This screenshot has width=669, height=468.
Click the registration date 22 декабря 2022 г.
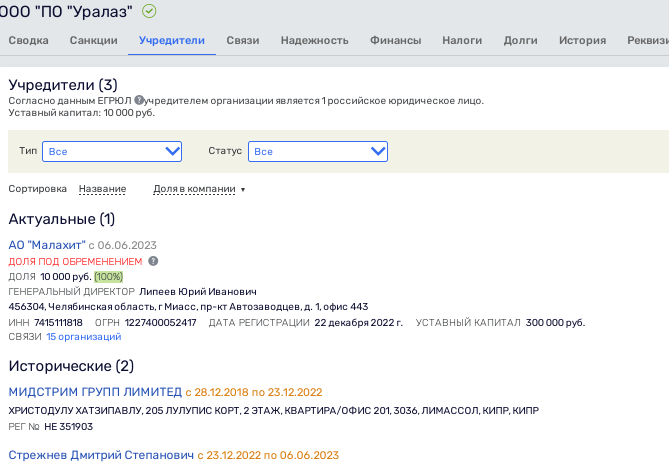coord(358,323)
